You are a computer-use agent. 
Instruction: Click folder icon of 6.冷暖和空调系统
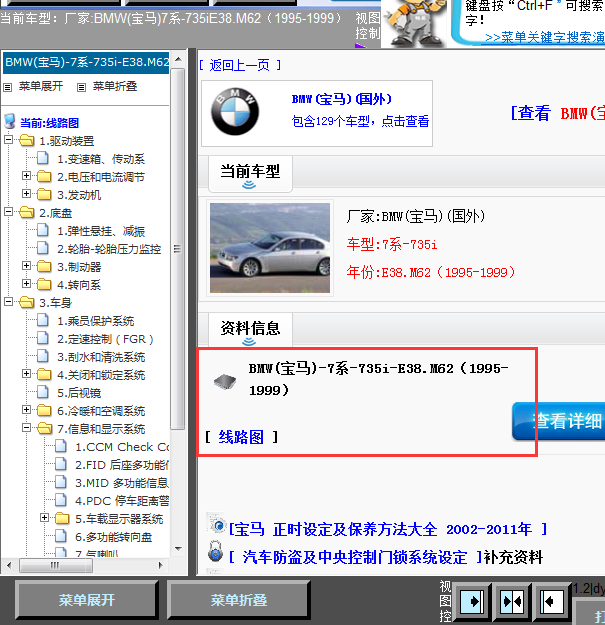point(44,410)
